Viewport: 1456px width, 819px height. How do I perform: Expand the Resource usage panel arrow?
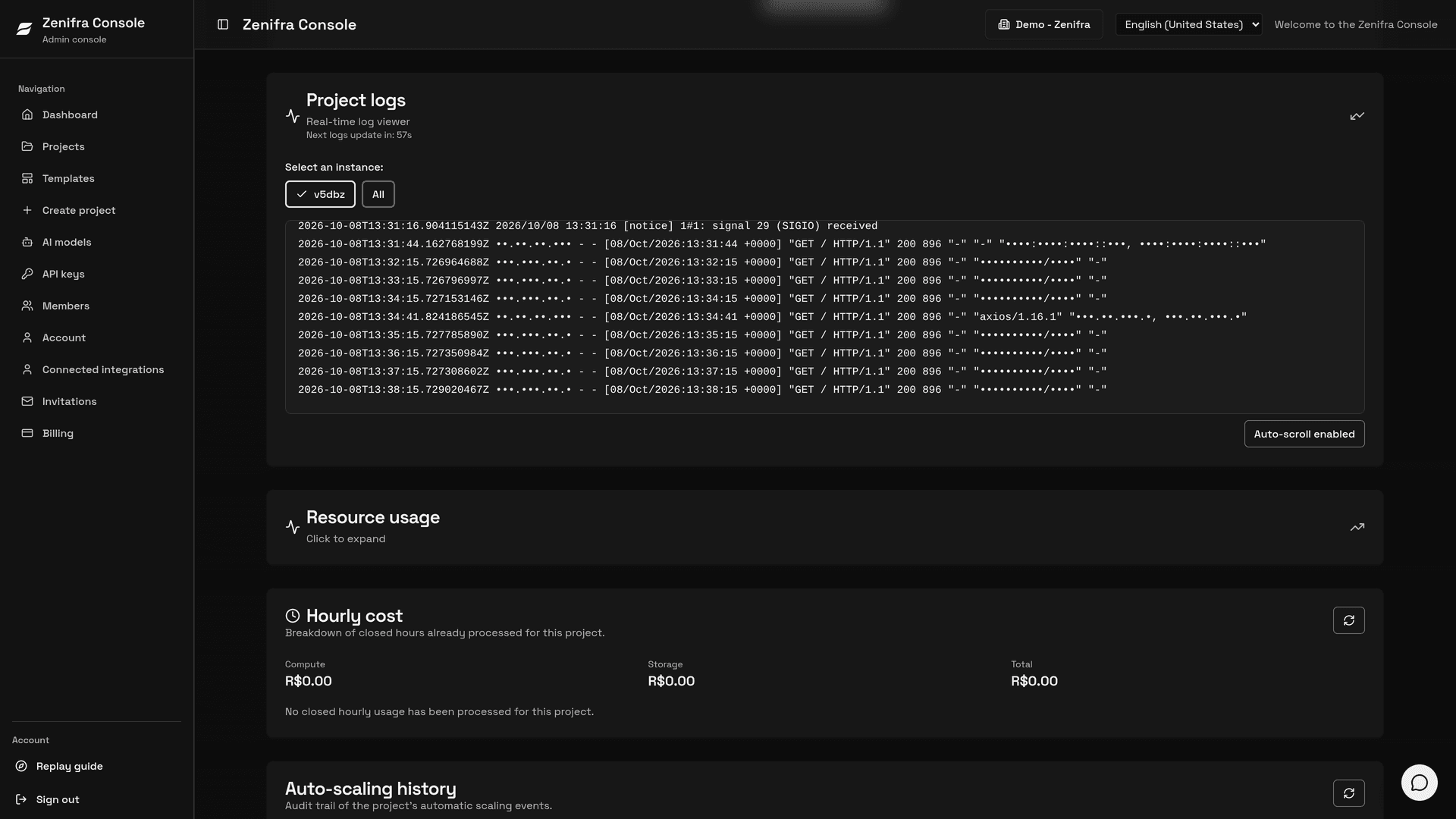1357,527
